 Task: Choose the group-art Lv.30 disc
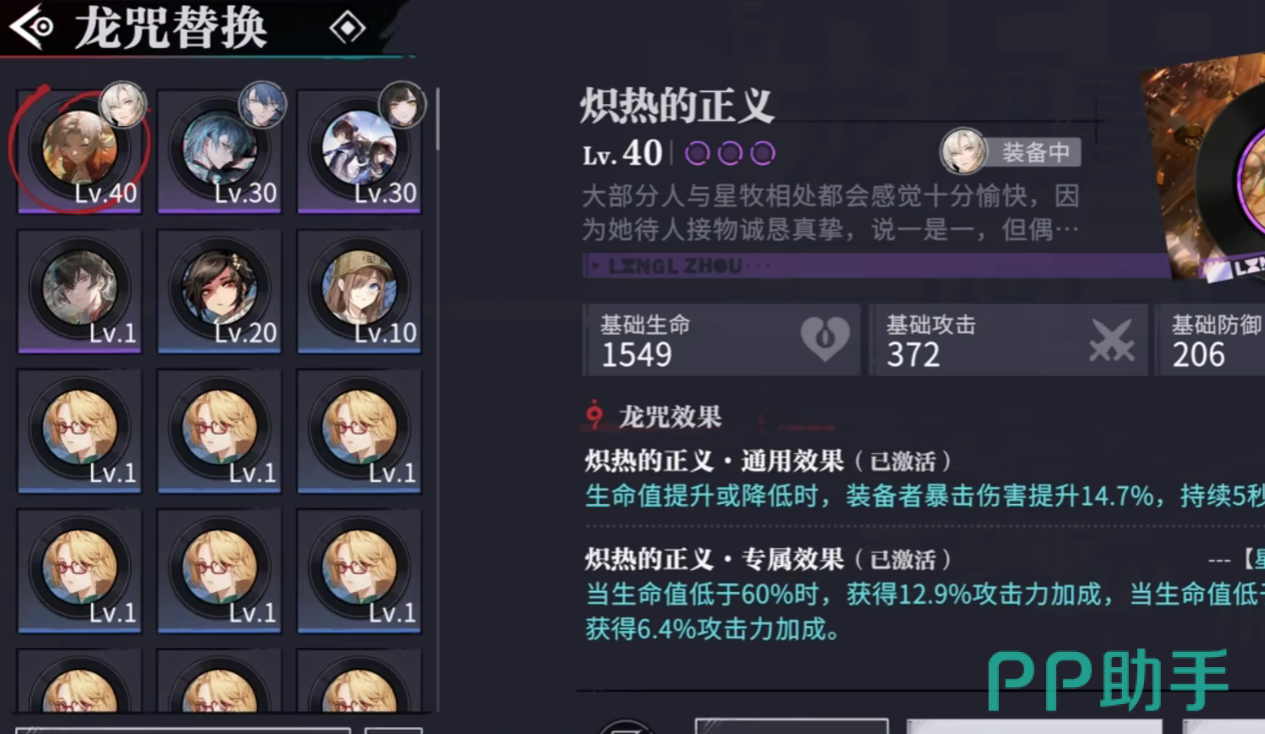360,152
